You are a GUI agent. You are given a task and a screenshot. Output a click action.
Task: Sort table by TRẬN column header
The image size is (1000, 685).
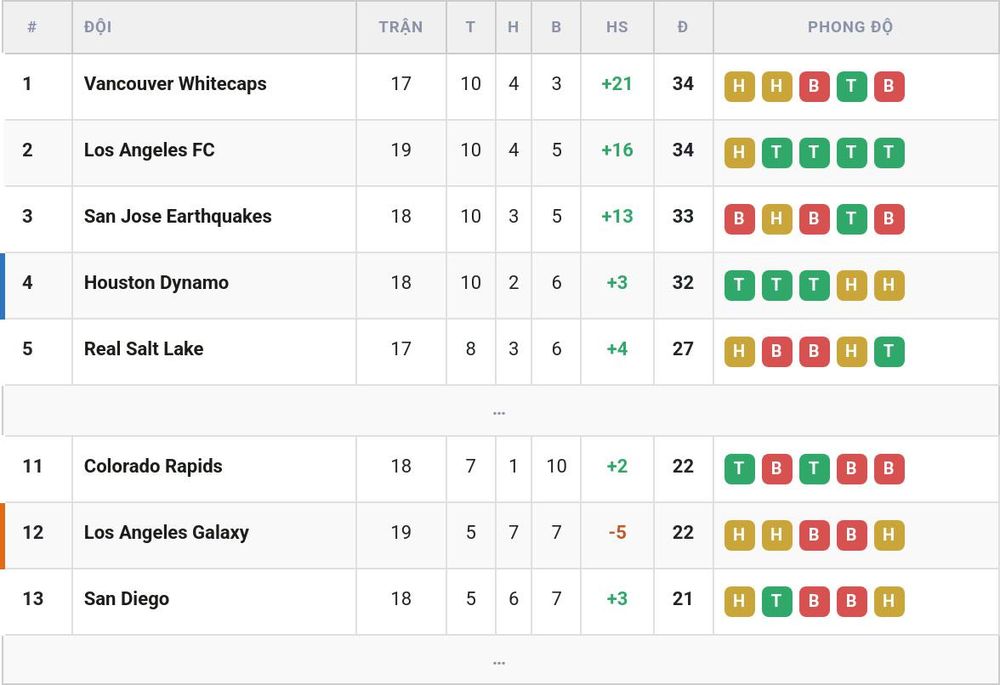point(401,27)
